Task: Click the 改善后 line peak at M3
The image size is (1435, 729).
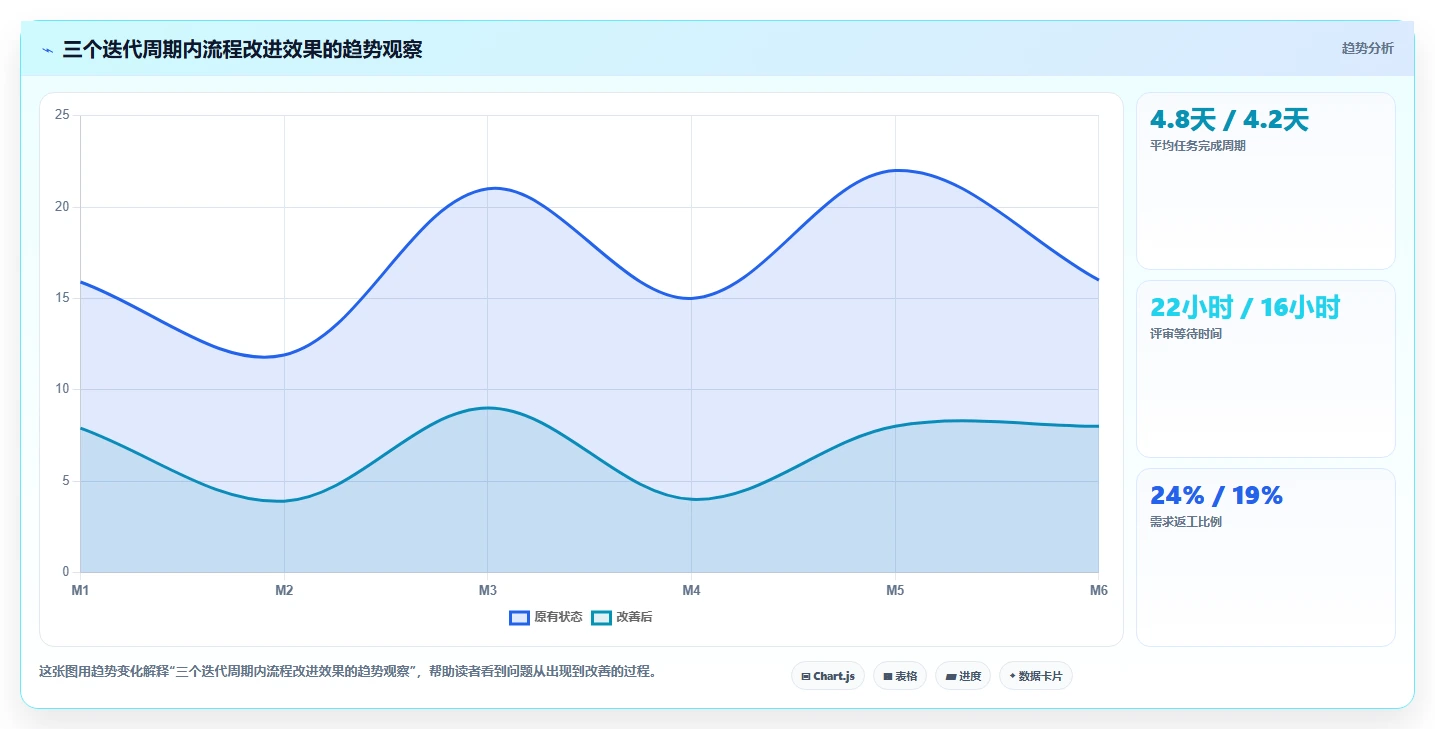Action: click(x=488, y=408)
